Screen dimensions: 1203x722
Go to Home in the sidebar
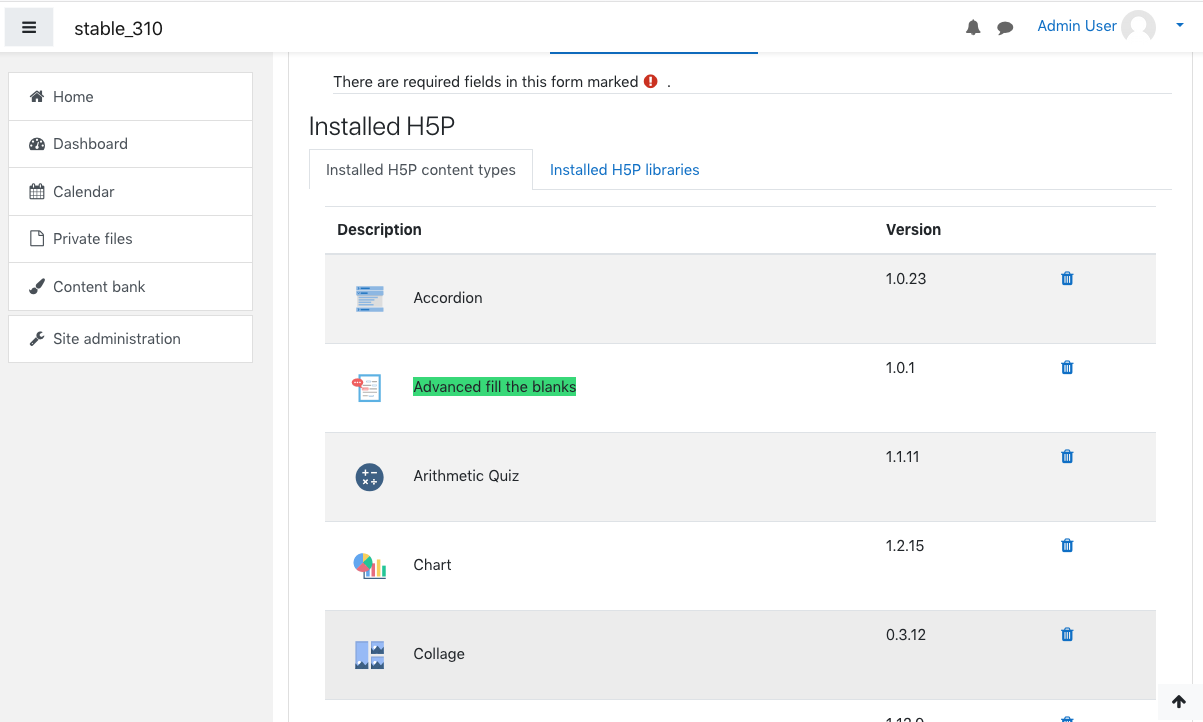130,97
